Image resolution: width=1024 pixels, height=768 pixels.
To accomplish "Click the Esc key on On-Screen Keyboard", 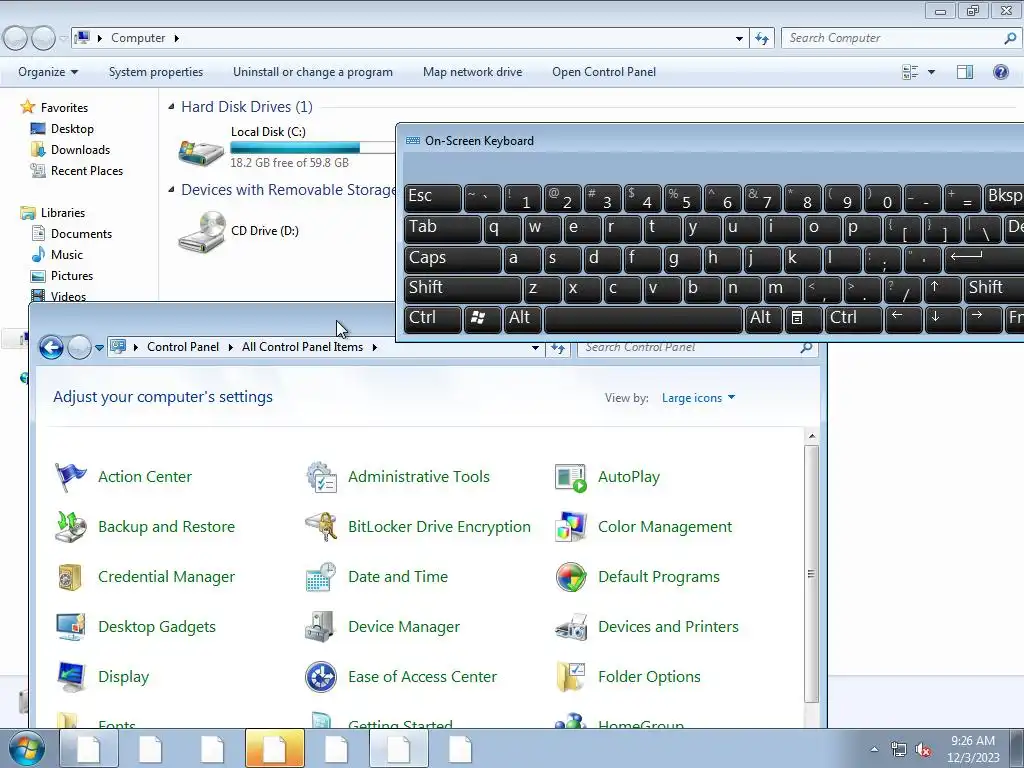I will click(432, 198).
